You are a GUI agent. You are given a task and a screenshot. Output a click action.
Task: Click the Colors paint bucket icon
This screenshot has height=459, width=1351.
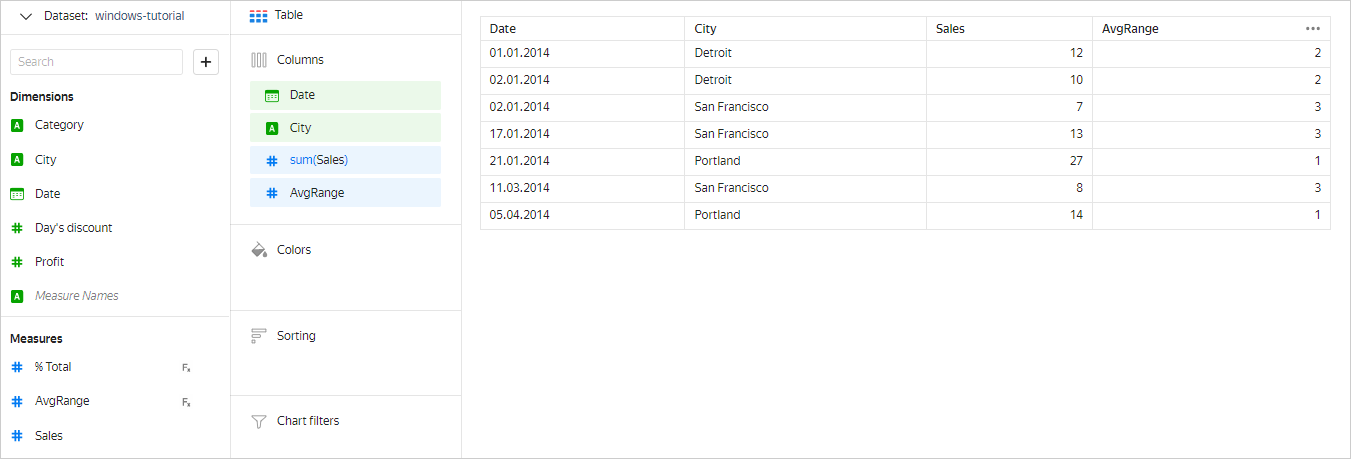(259, 250)
